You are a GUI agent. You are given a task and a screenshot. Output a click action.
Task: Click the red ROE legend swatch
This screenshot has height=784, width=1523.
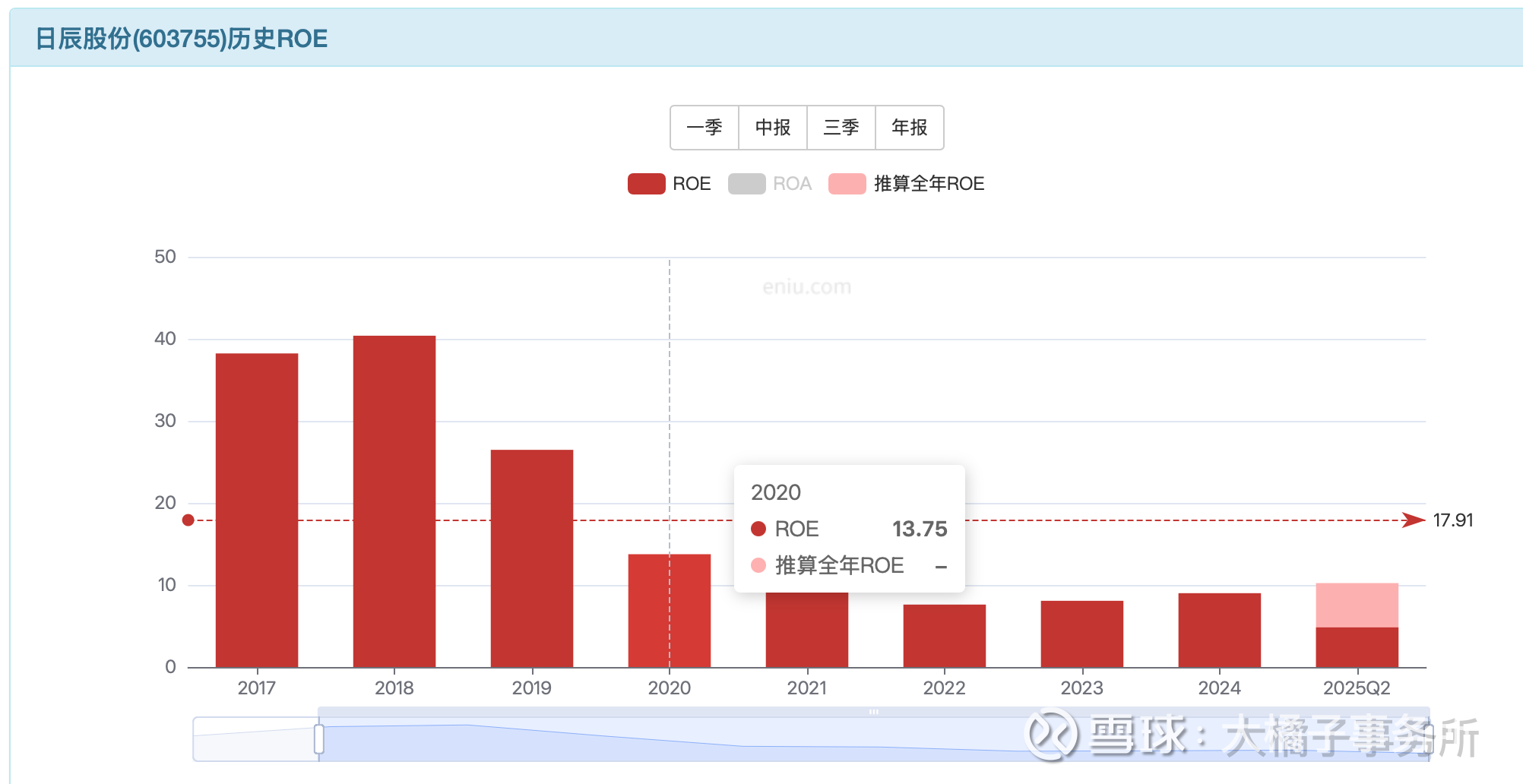tap(647, 184)
